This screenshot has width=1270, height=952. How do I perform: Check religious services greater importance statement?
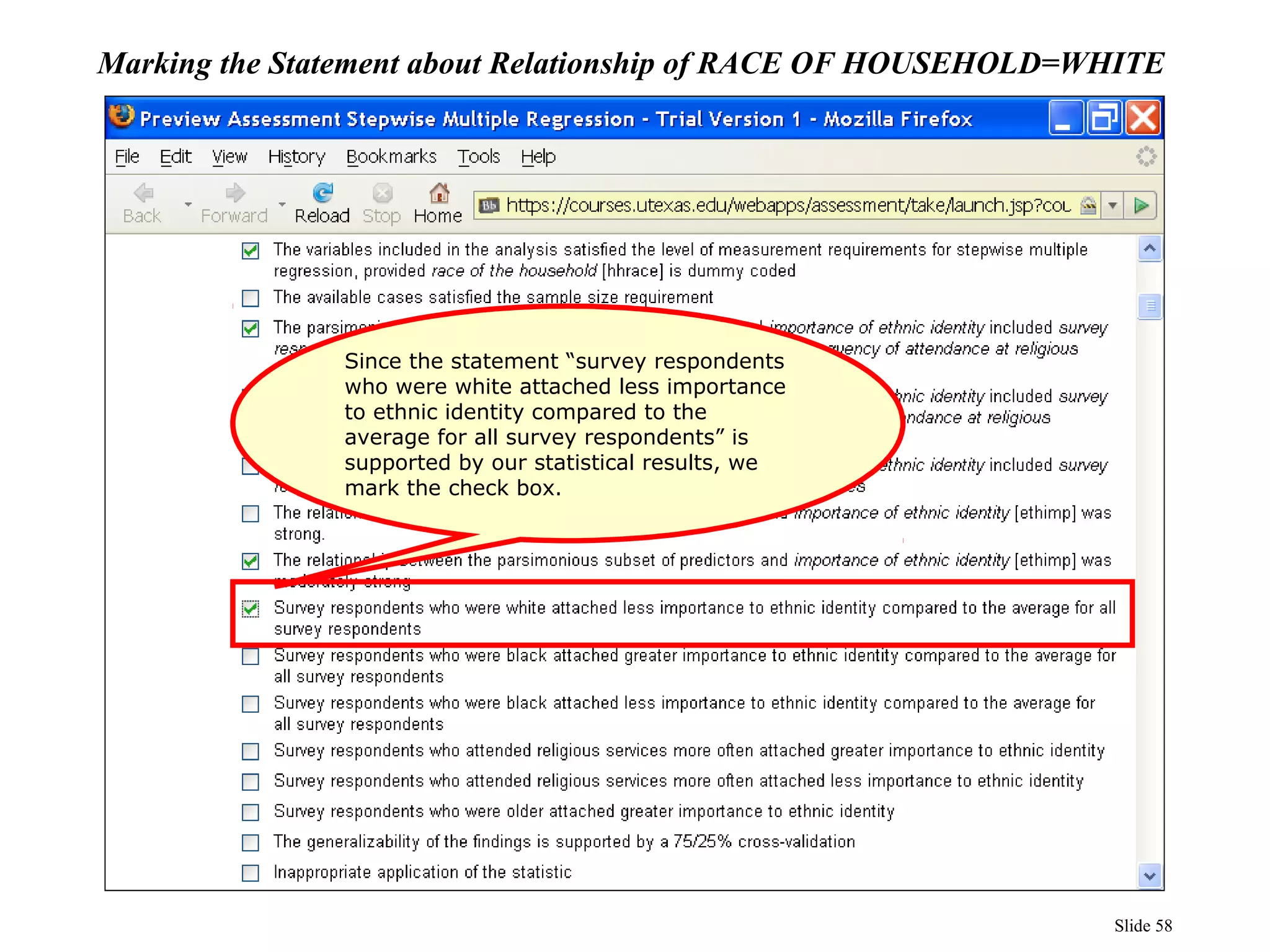click(251, 752)
